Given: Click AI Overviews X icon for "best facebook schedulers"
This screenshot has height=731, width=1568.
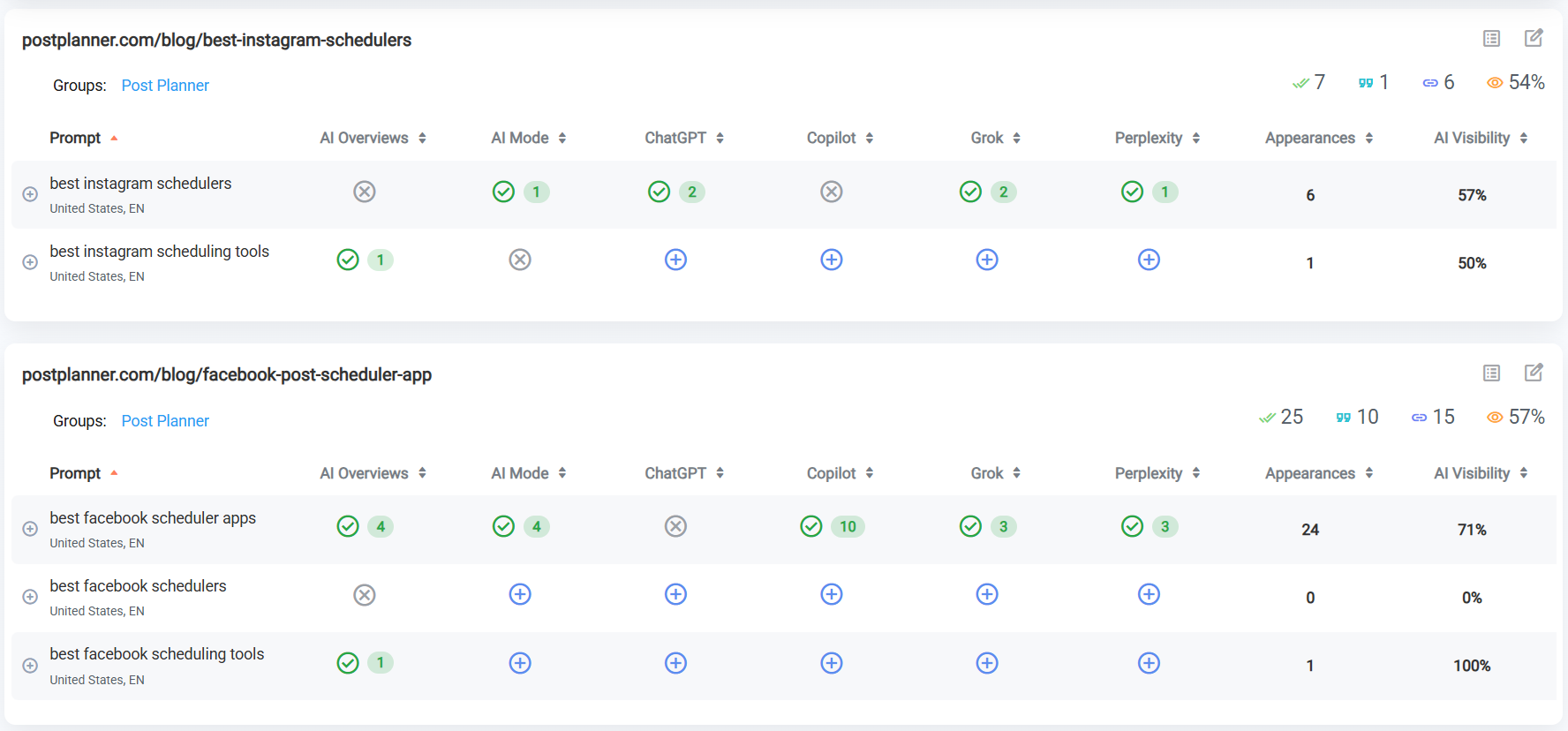Looking at the screenshot, I should click(x=365, y=595).
